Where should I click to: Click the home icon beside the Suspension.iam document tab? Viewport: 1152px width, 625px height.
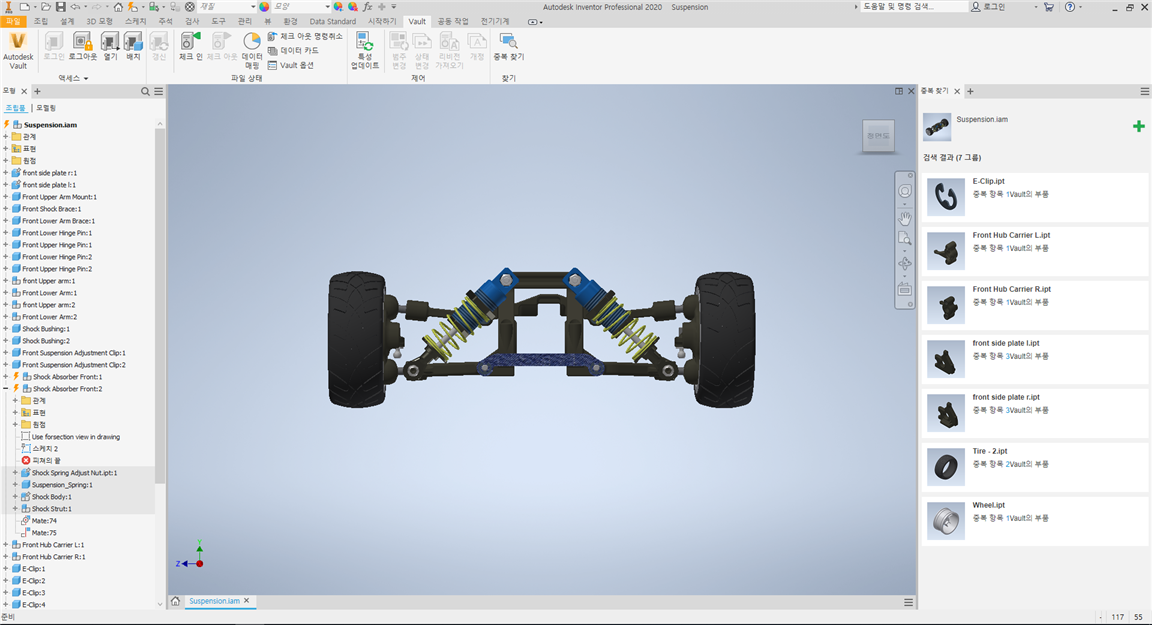tap(176, 601)
